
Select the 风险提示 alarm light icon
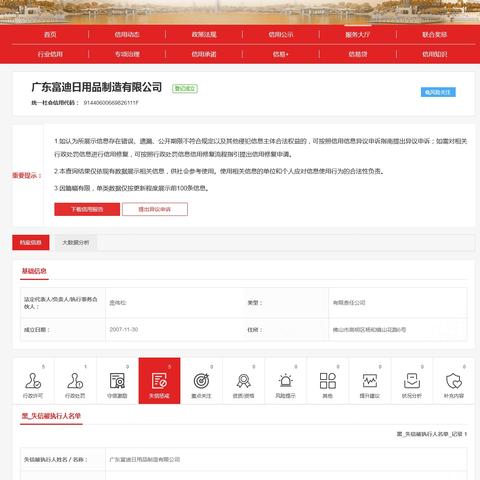(x=286, y=381)
